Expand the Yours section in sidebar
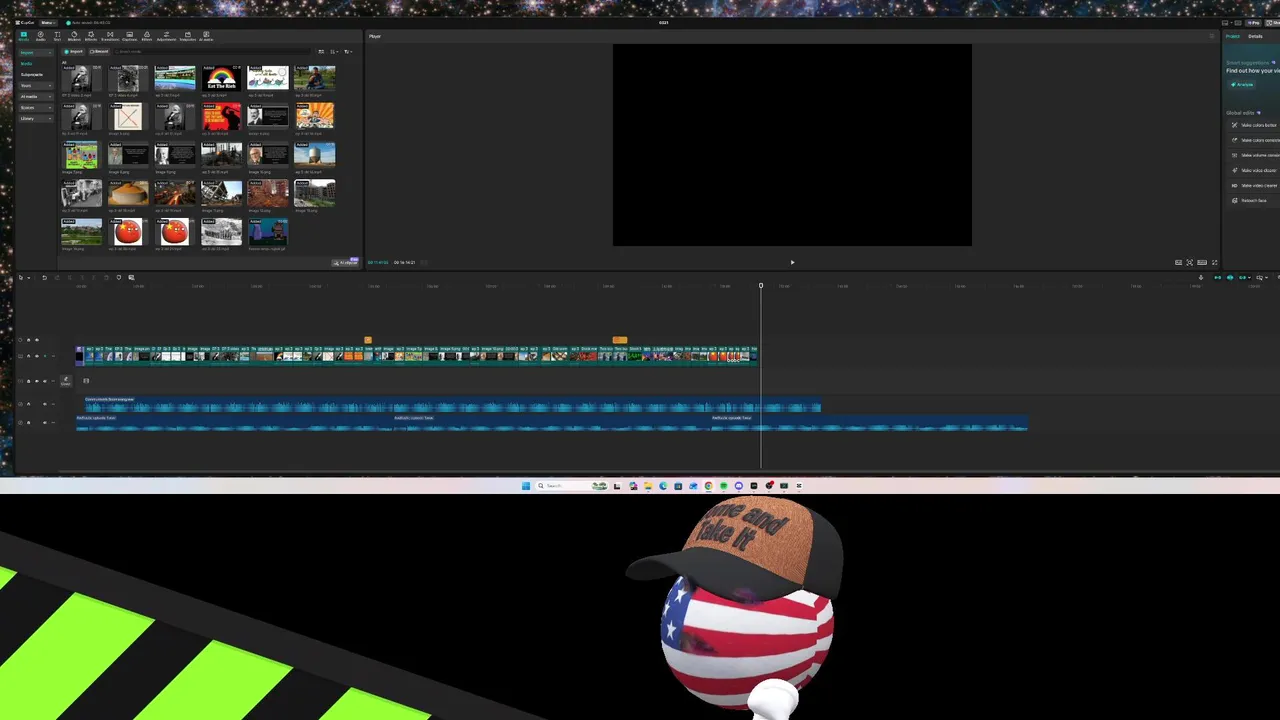Viewport: 1280px width, 720px height. click(x=36, y=86)
